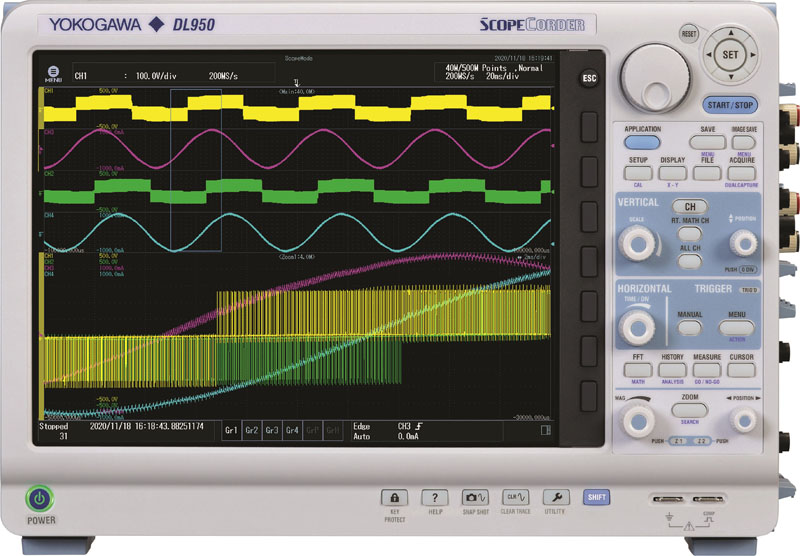Click the center SET key
Viewport: 800px width, 556px height.
[x=731, y=55]
